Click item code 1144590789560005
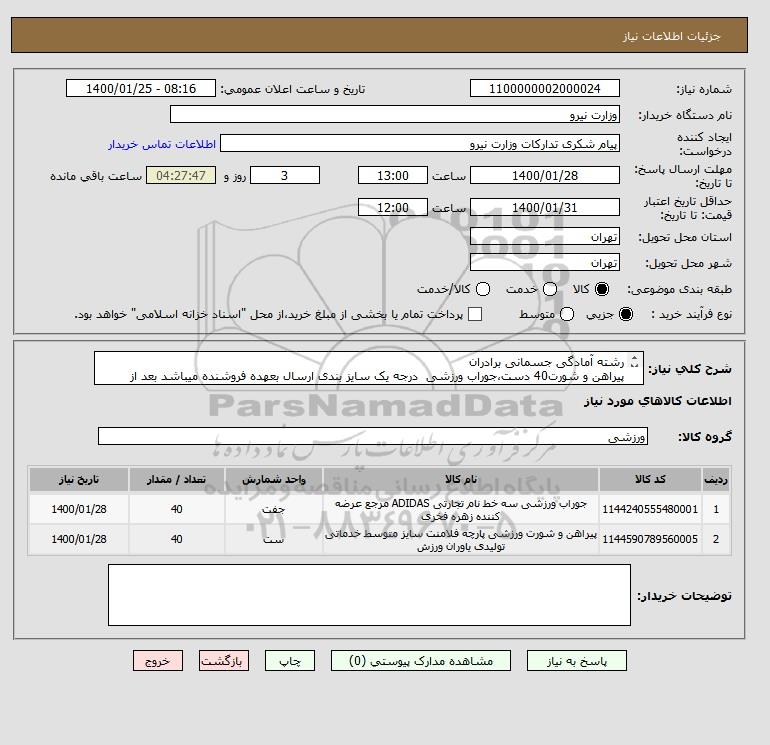 click(x=650, y=540)
